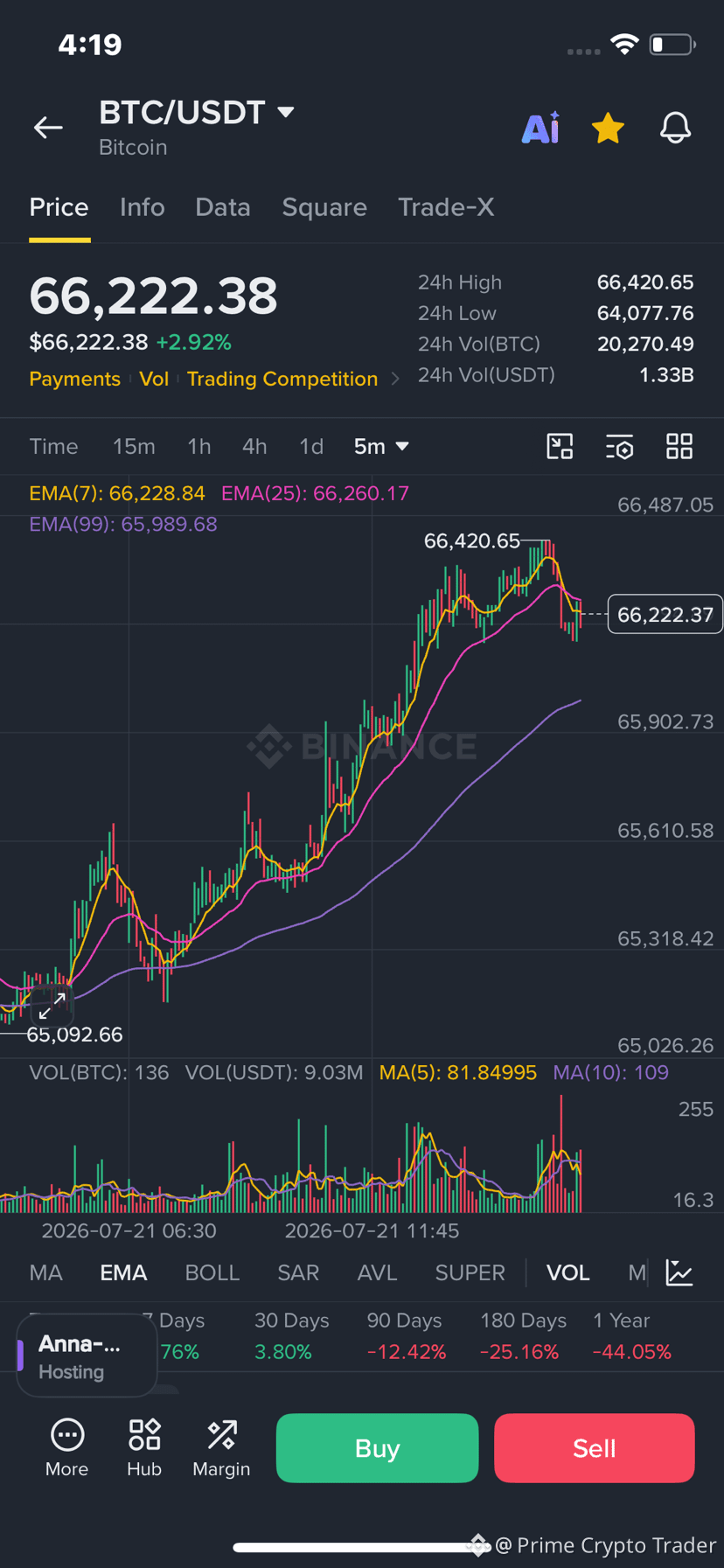Image resolution: width=724 pixels, height=1568 pixels.
Task: Tap the EMA(25) 66,260.17 legend
Action: click(315, 493)
